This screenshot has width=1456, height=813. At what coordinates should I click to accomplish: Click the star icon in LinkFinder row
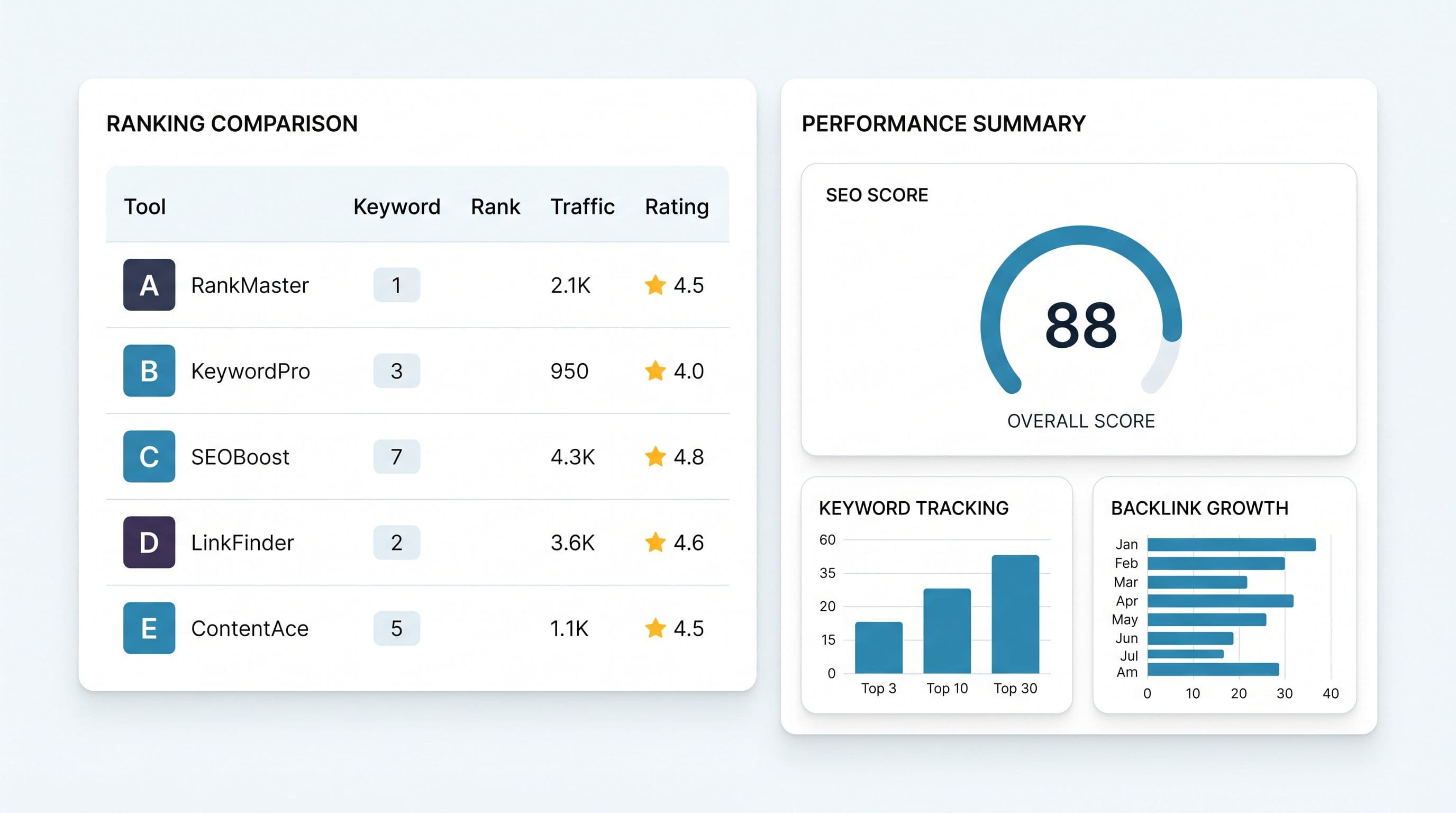(x=655, y=542)
